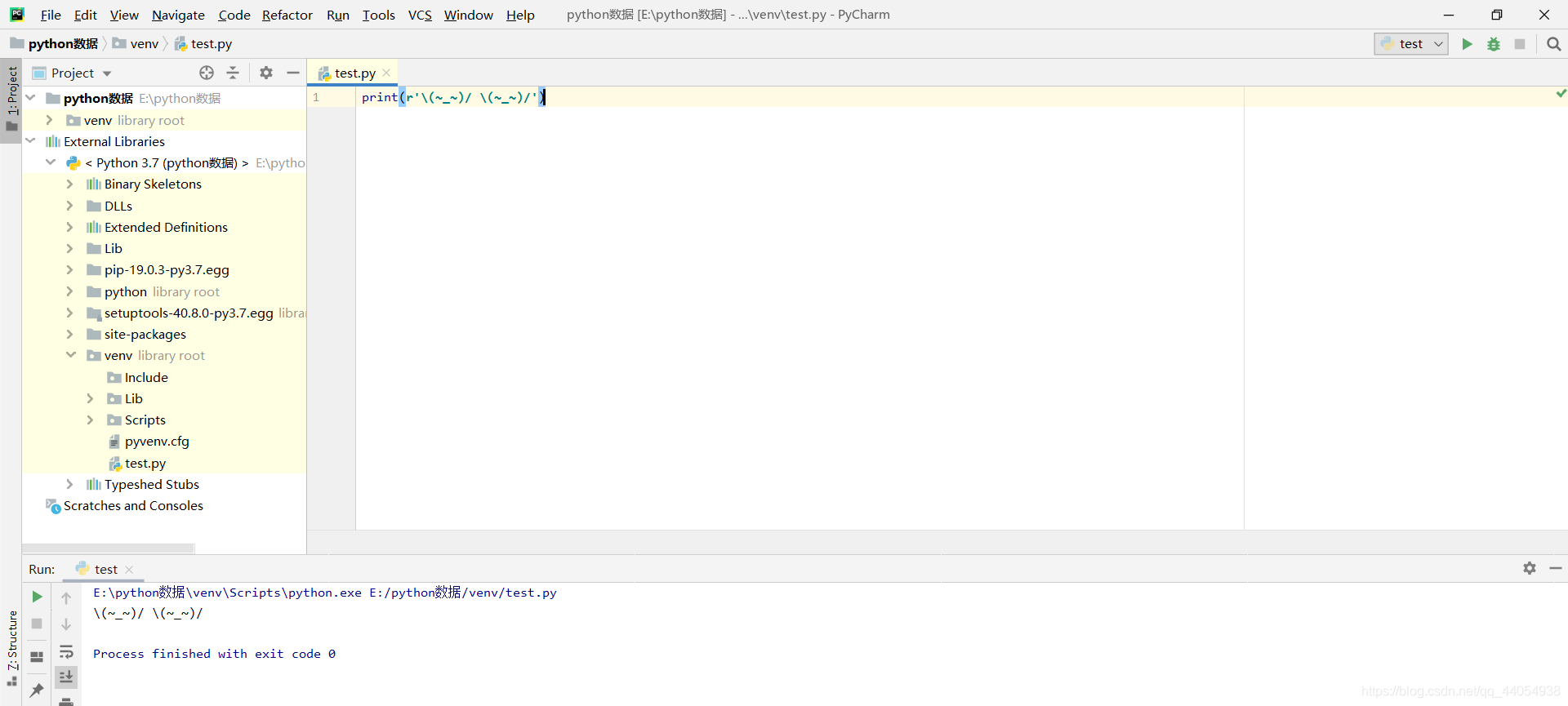This screenshot has width=1568, height=706.
Task: Expand Typeshed Stubs
Action: [70, 484]
